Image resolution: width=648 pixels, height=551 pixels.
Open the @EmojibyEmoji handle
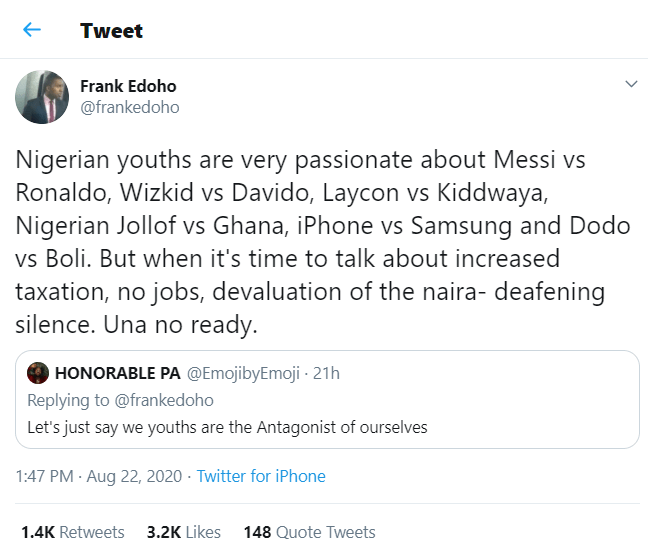pos(243,374)
